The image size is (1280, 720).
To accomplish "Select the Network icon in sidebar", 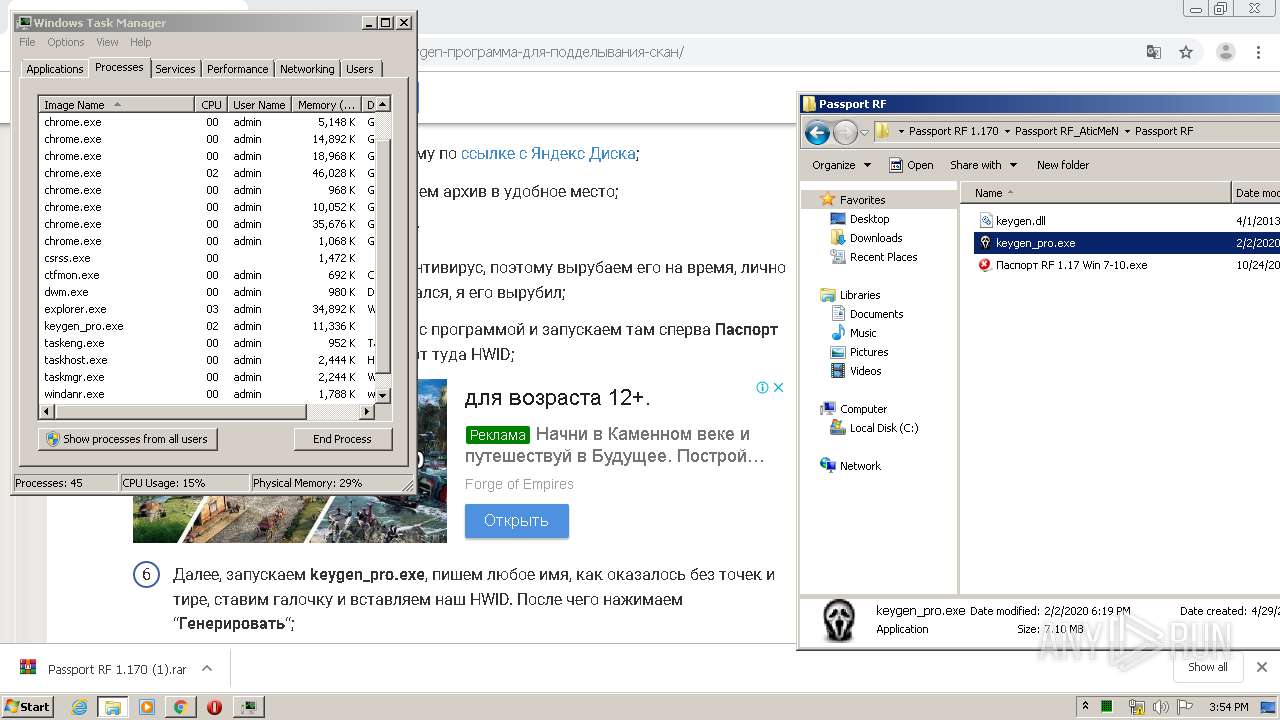I will click(x=827, y=466).
